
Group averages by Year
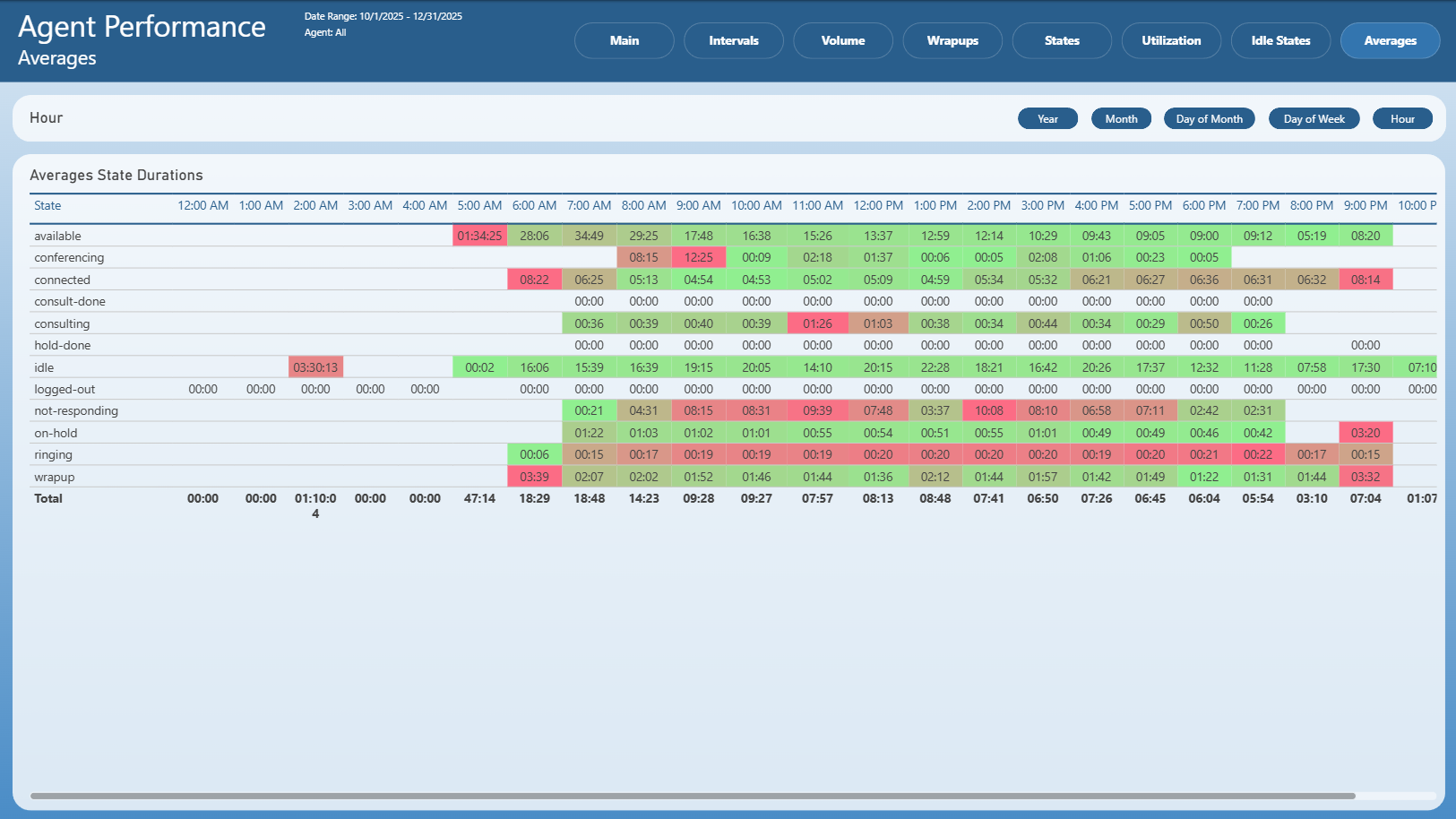pos(1047,118)
